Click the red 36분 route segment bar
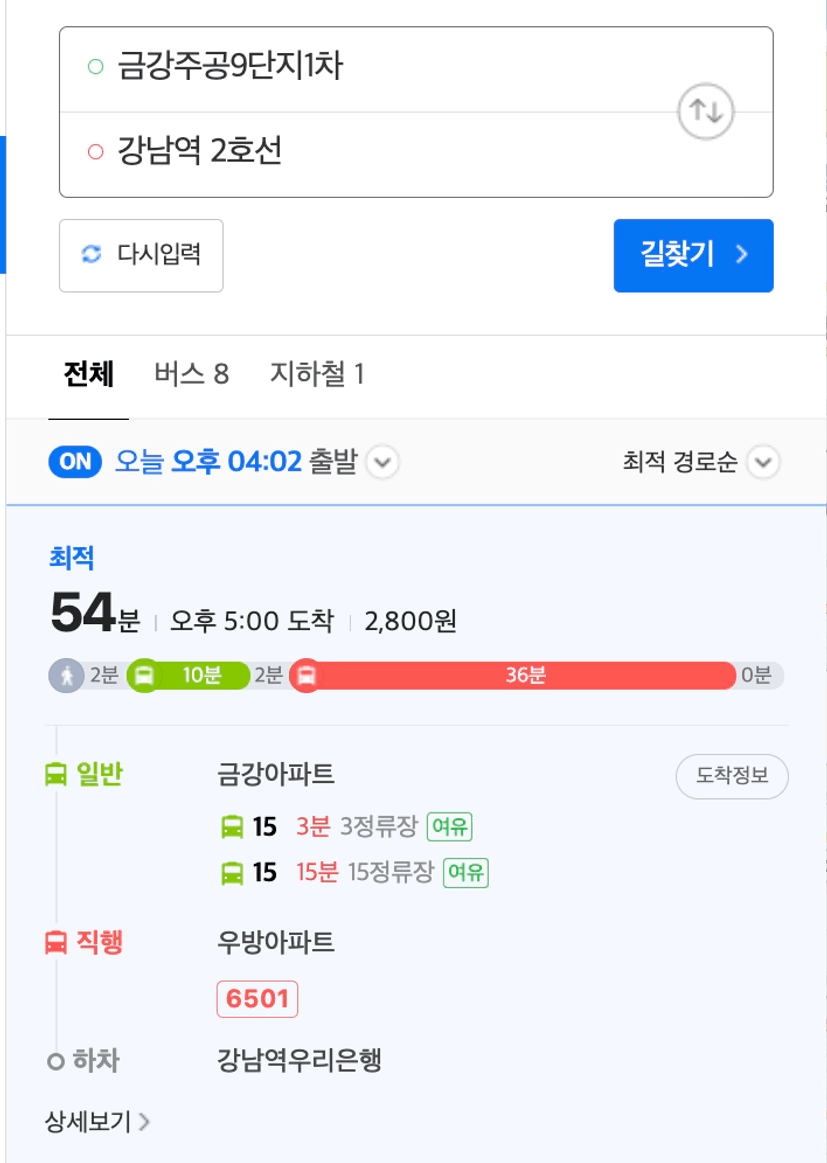 pos(526,676)
